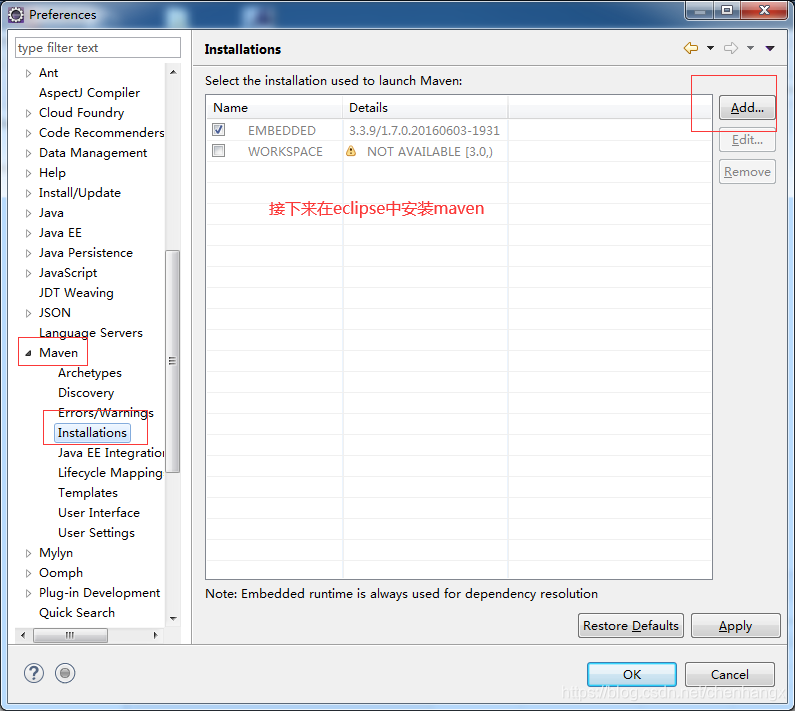
Task: Expand the JavaScript node
Action: (x=28, y=273)
